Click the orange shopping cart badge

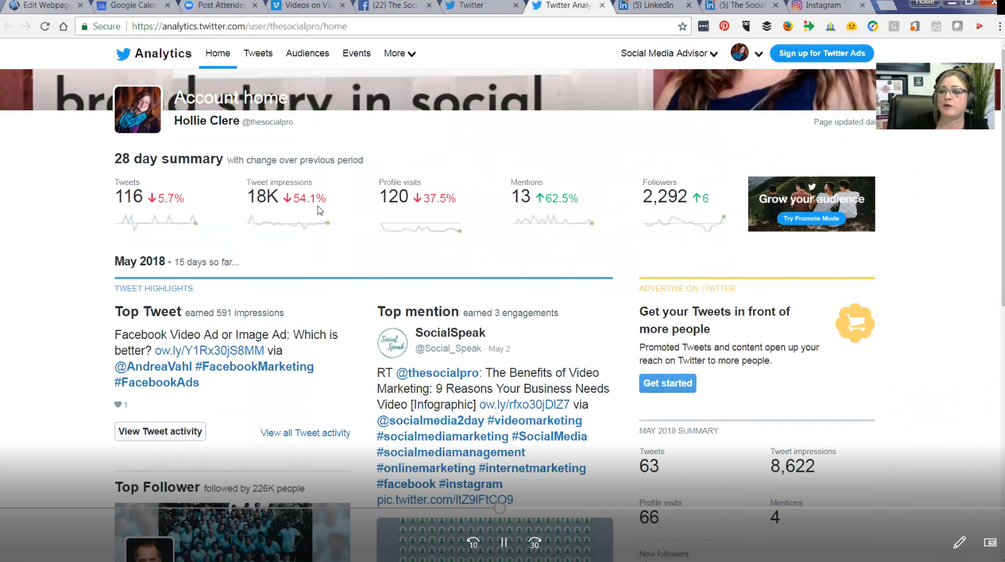tap(855, 323)
